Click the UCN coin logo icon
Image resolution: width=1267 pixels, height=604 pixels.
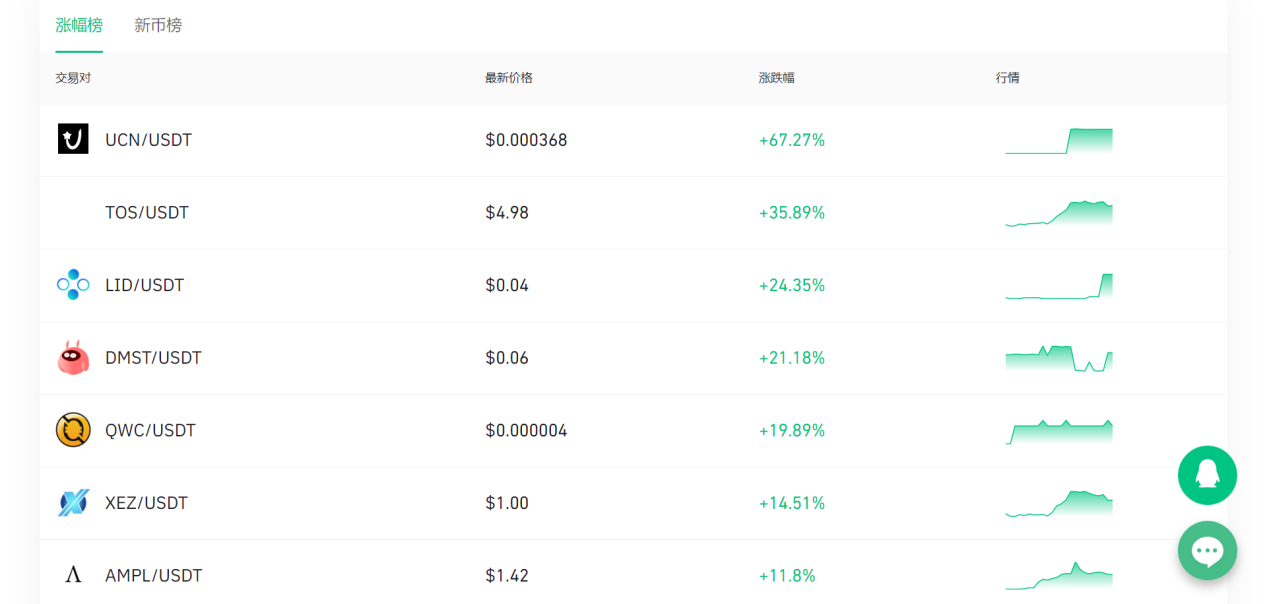point(73,139)
